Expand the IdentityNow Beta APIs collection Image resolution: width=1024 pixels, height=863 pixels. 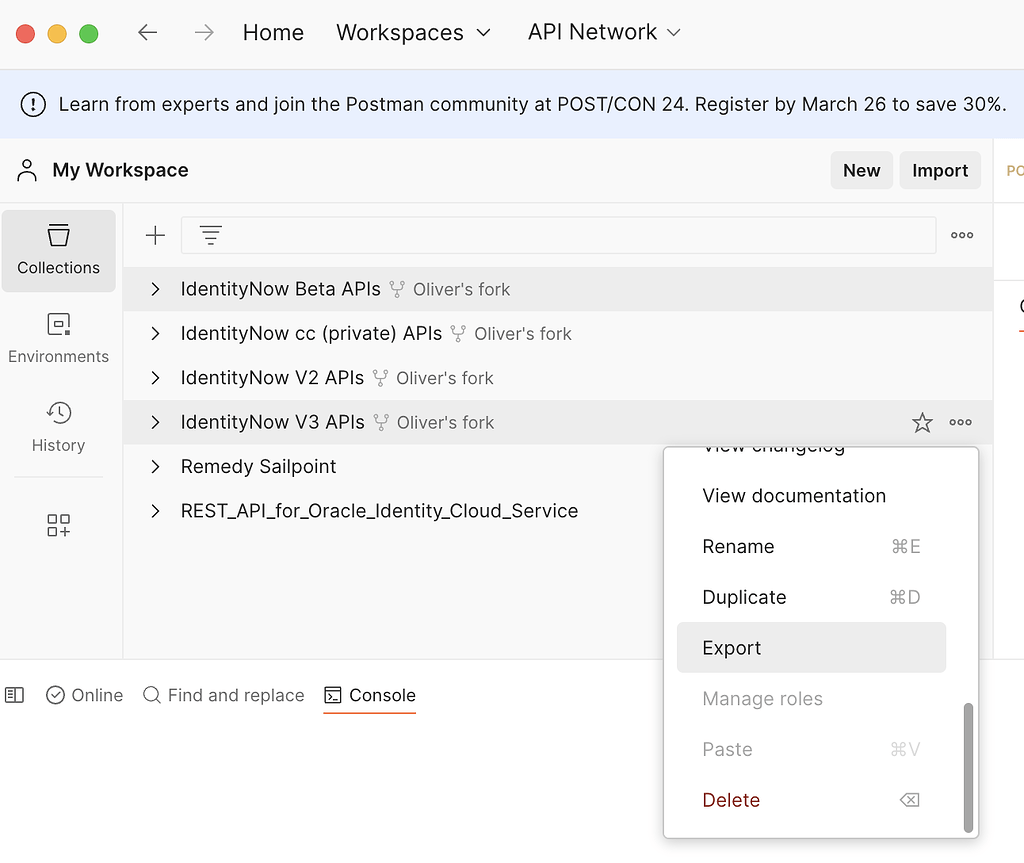155,289
